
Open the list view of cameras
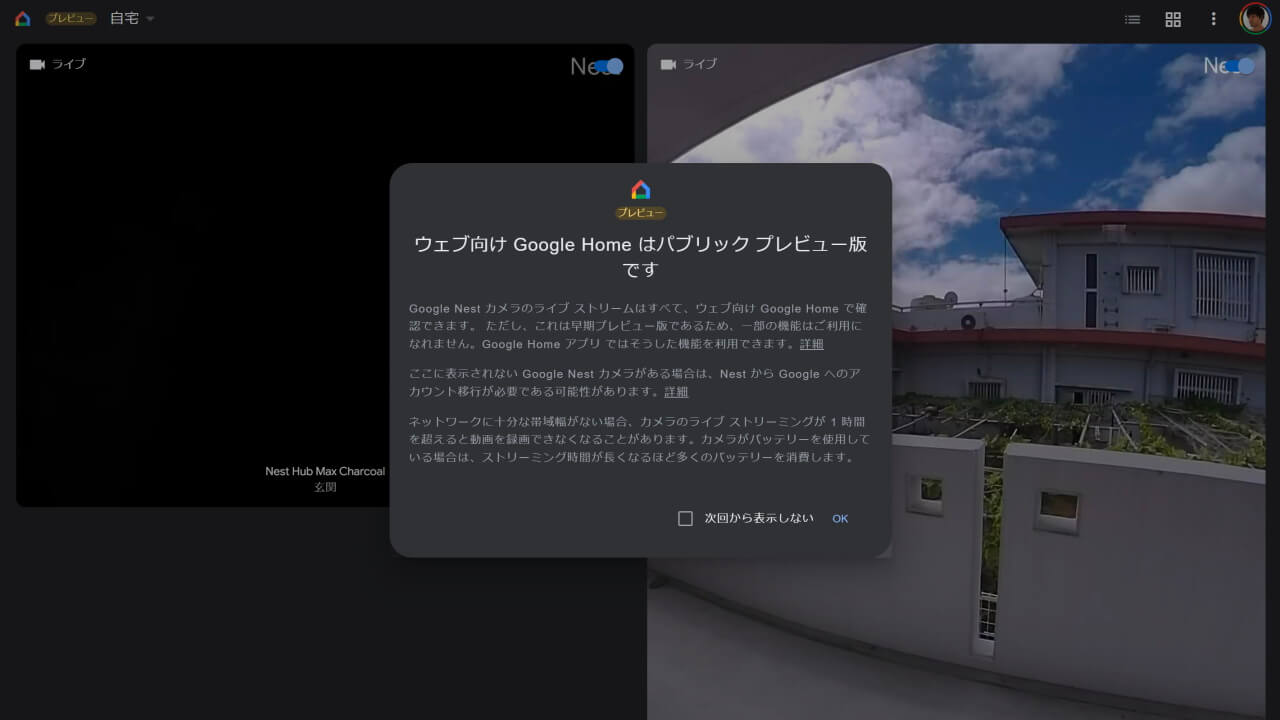pyautogui.click(x=1132, y=18)
